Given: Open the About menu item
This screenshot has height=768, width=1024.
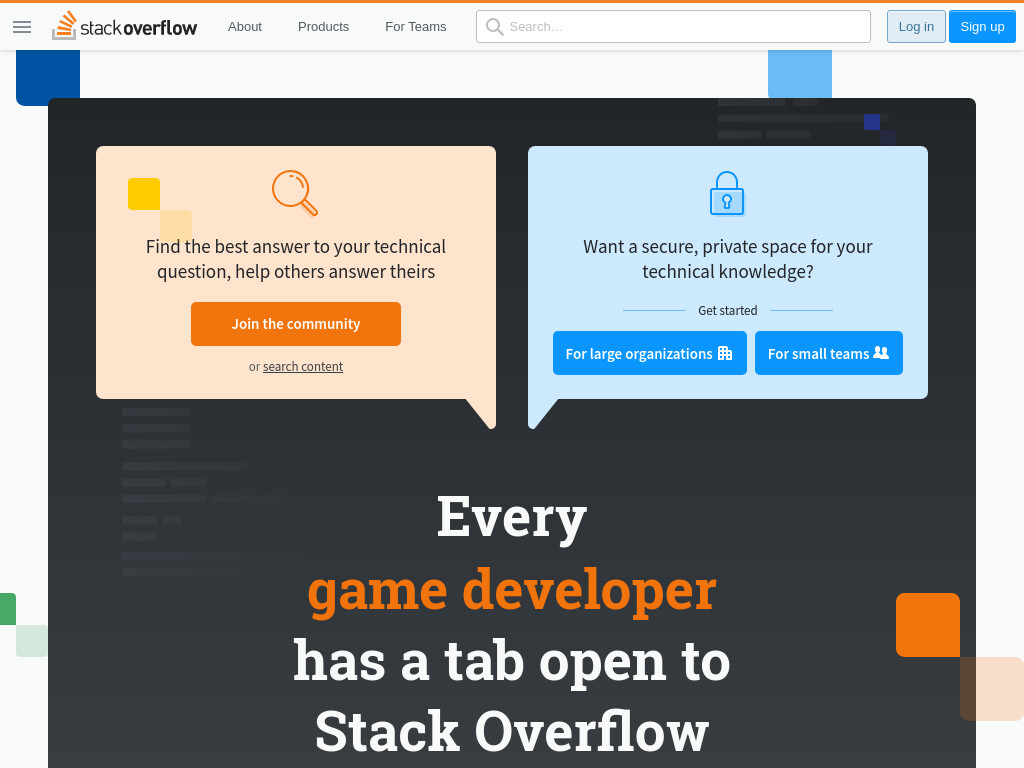Looking at the screenshot, I should [x=244, y=27].
